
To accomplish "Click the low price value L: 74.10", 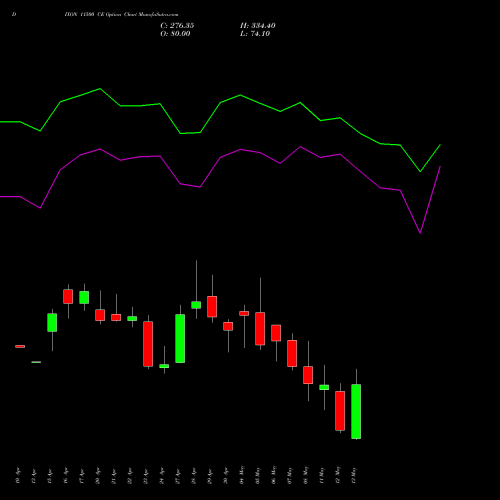I will pos(255,34).
